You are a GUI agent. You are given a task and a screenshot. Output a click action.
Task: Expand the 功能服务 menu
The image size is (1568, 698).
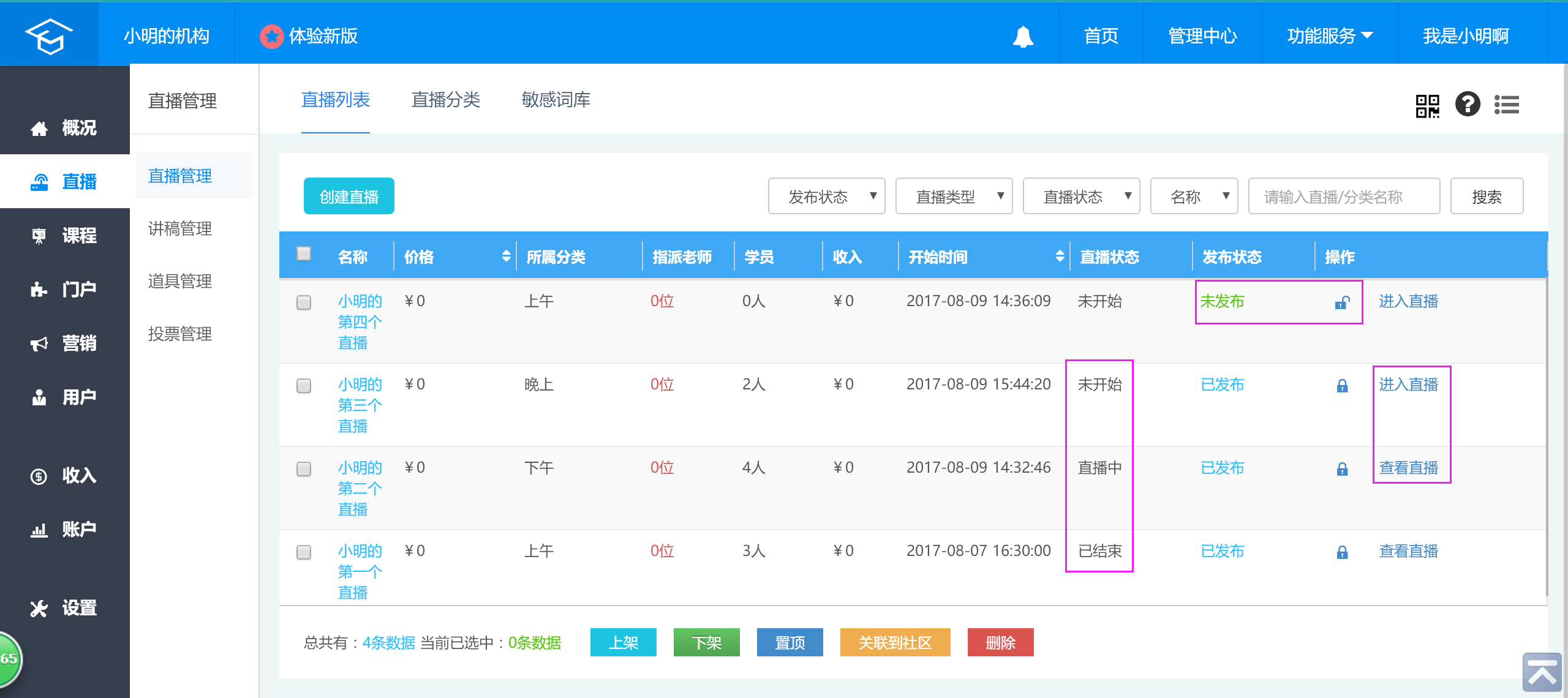[x=1329, y=36]
